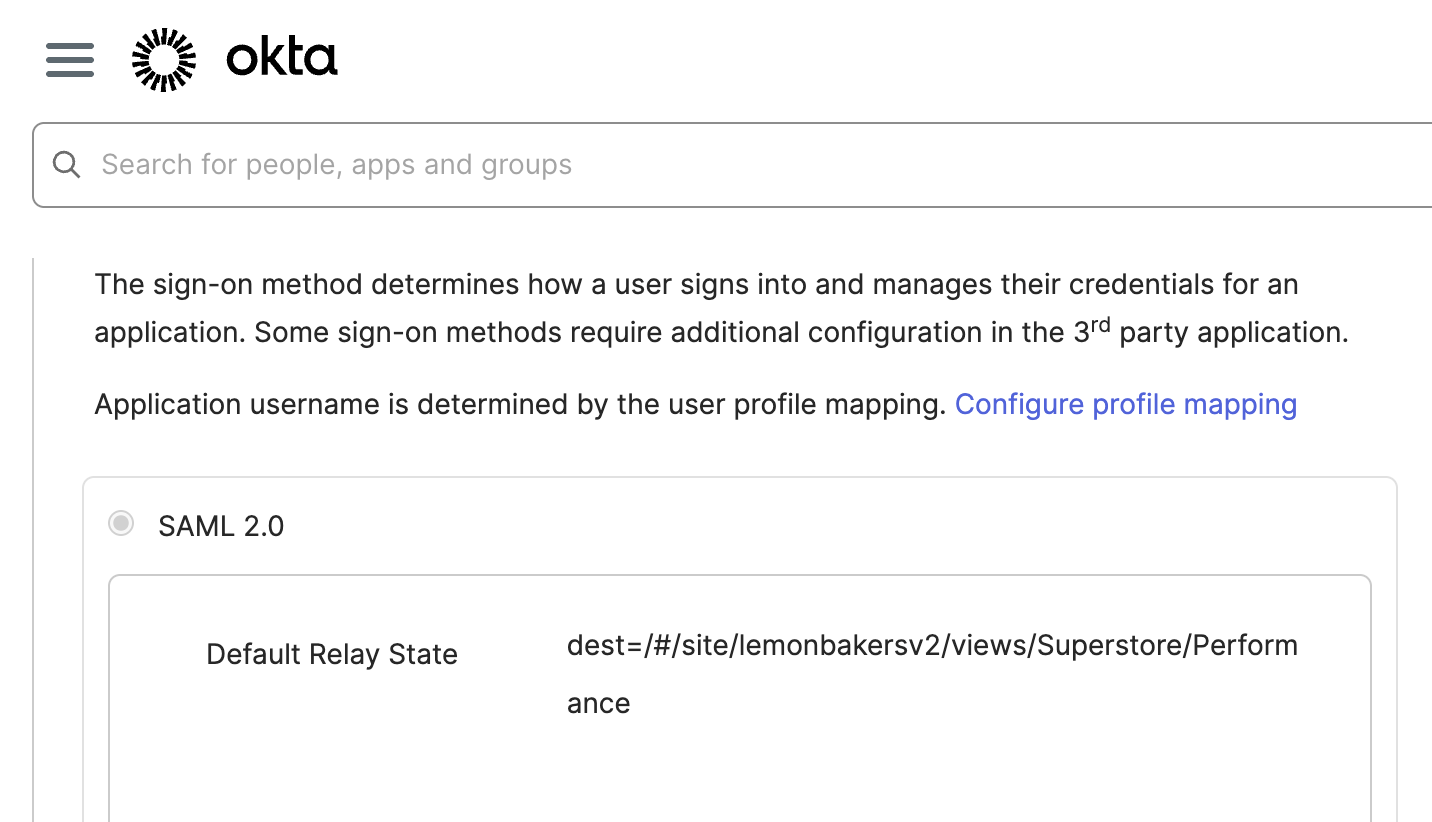Click the Default Relay State label
The image size is (1432, 822).
click(332, 654)
